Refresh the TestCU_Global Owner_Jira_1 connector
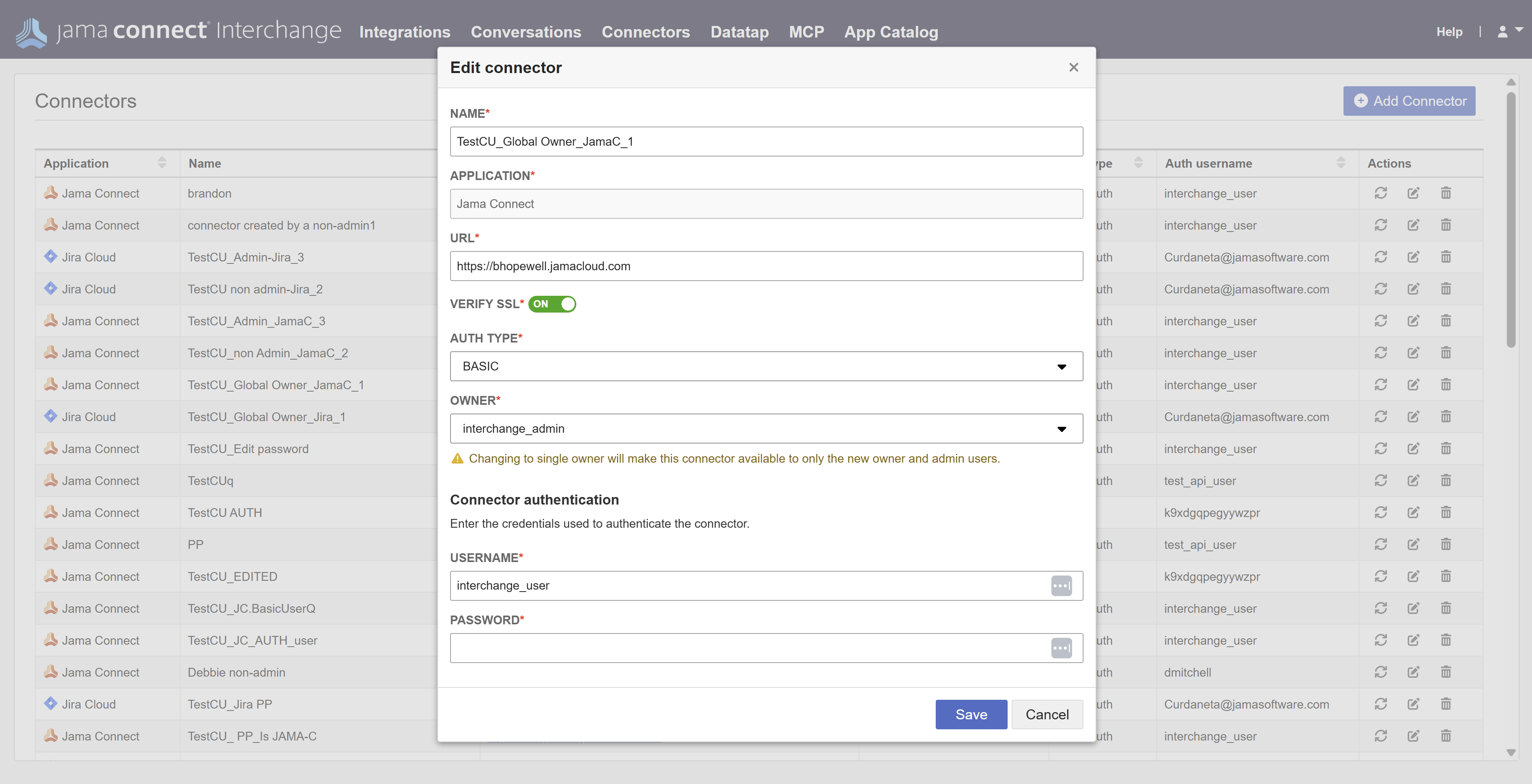 1380,417
